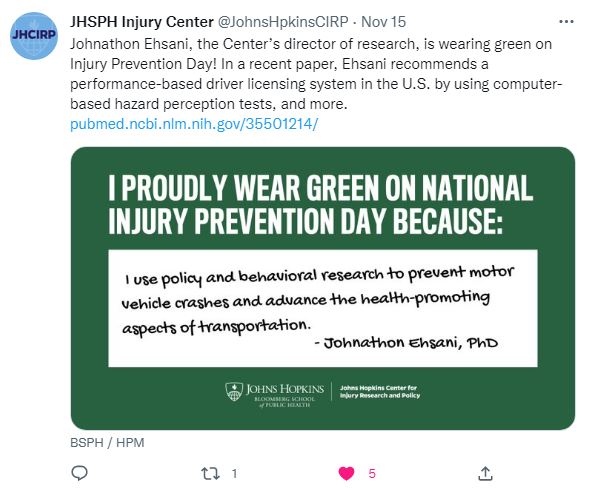Viewport: 590px width, 488px height.
Task: Click the @JohnsHpkinsCIRP handle
Action: coord(283,22)
